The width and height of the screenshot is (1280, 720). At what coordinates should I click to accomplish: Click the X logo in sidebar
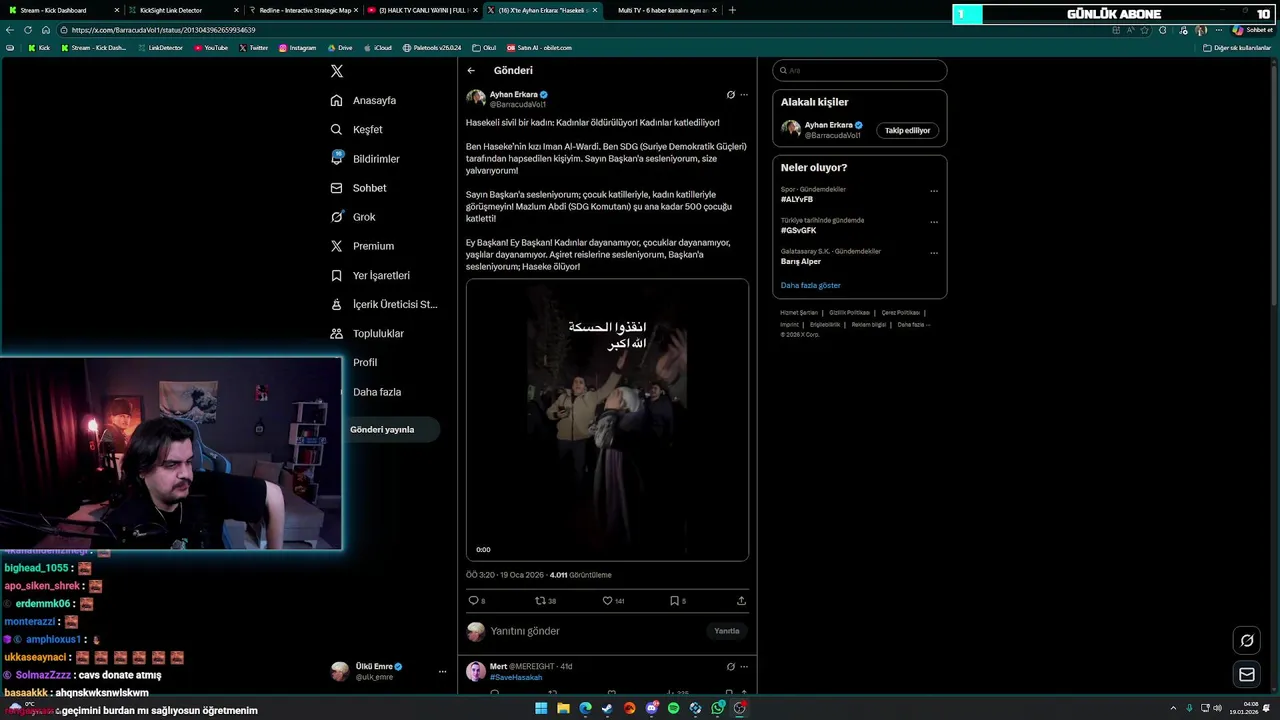click(x=337, y=71)
